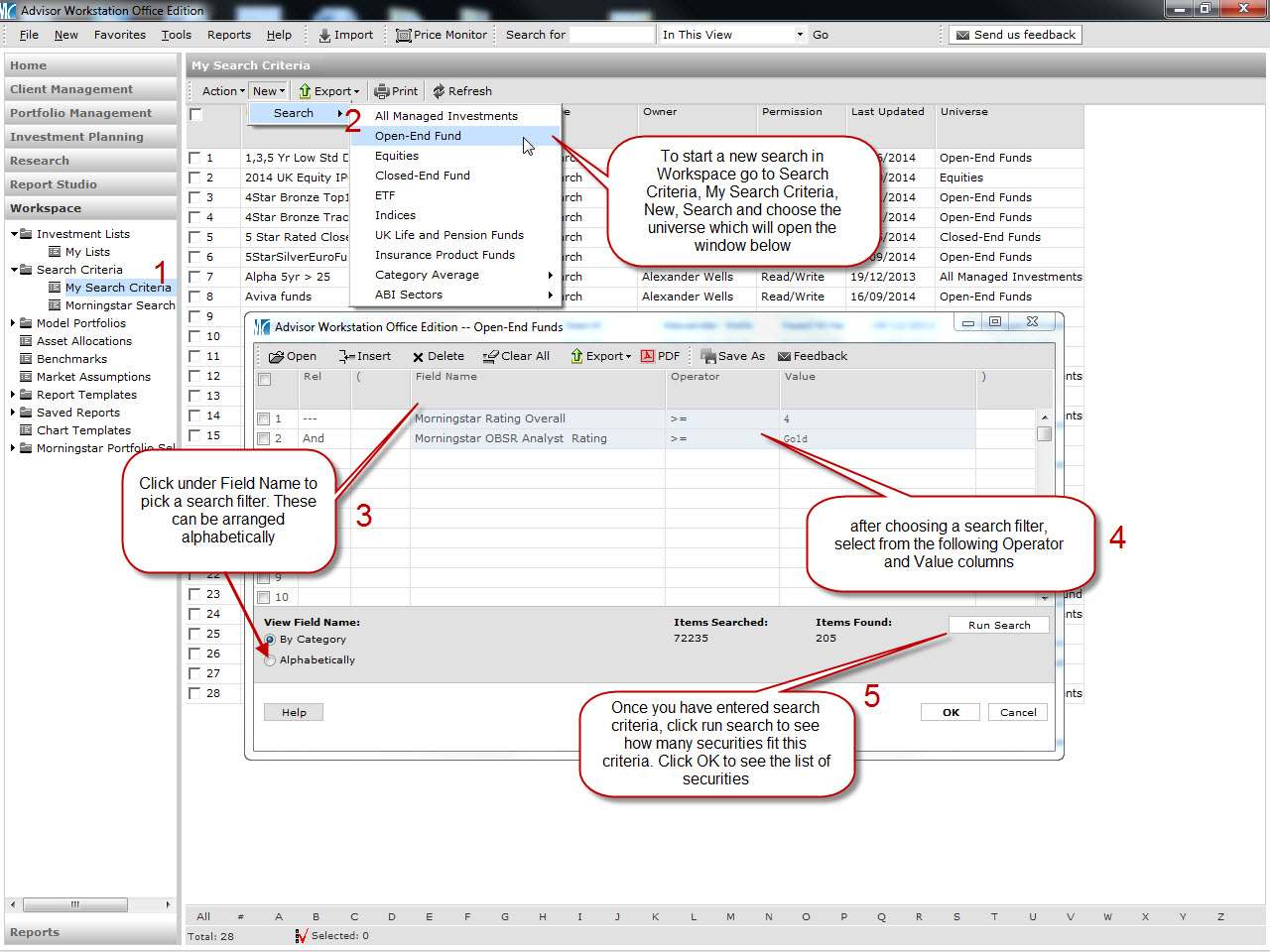The width and height of the screenshot is (1270, 952).
Task: Choose Open-End Fund from the submenu
Action: click(418, 136)
